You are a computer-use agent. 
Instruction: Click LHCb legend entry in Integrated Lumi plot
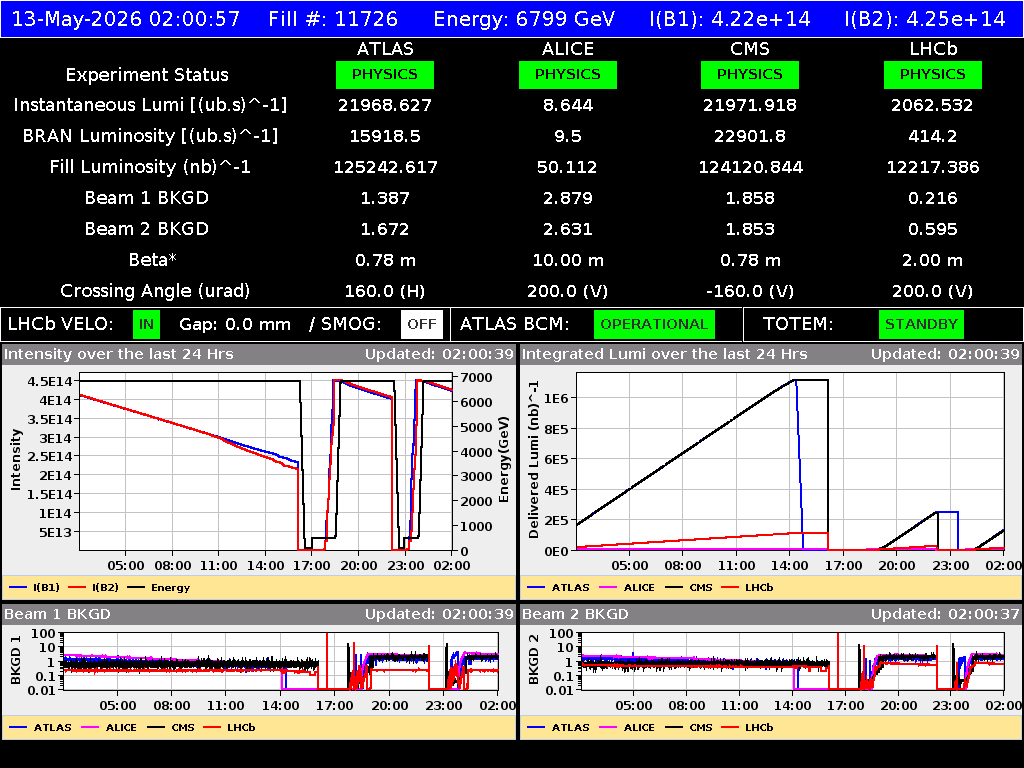pos(748,587)
